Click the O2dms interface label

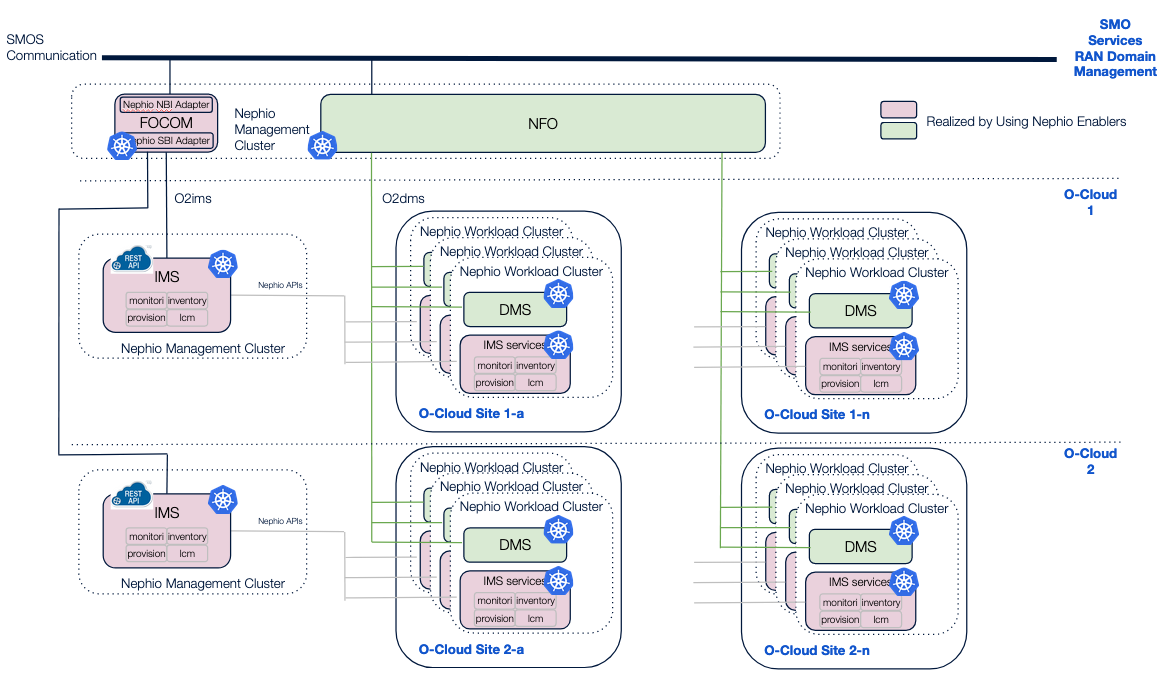pos(402,199)
